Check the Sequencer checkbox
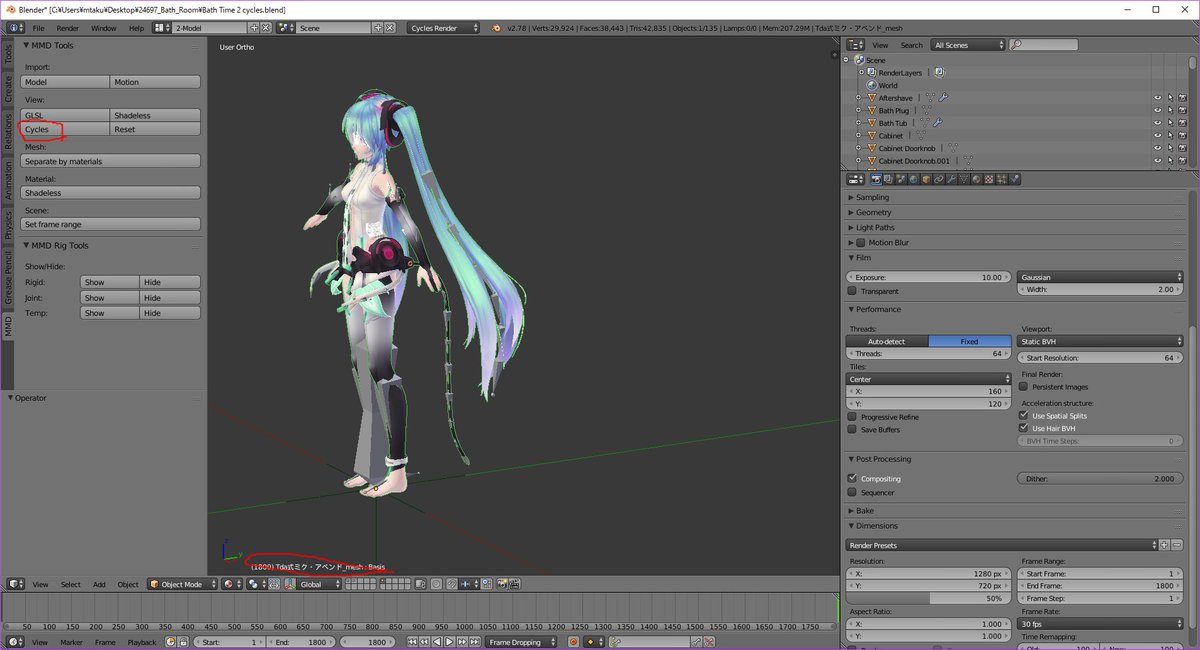 pyautogui.click(x=852, y=492)
